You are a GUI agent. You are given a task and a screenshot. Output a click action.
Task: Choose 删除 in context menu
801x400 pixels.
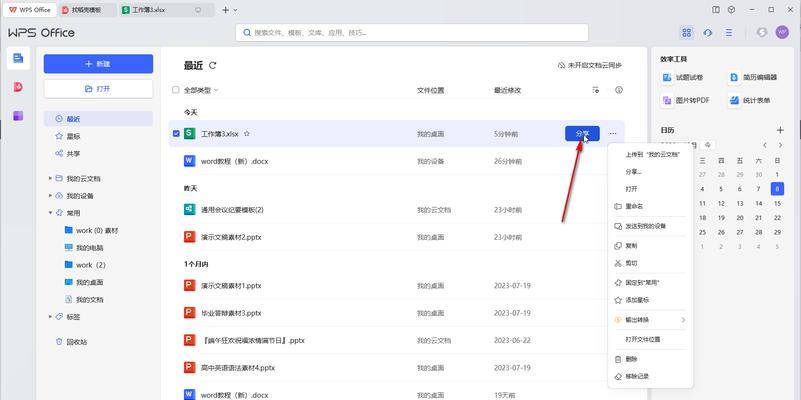650,359
